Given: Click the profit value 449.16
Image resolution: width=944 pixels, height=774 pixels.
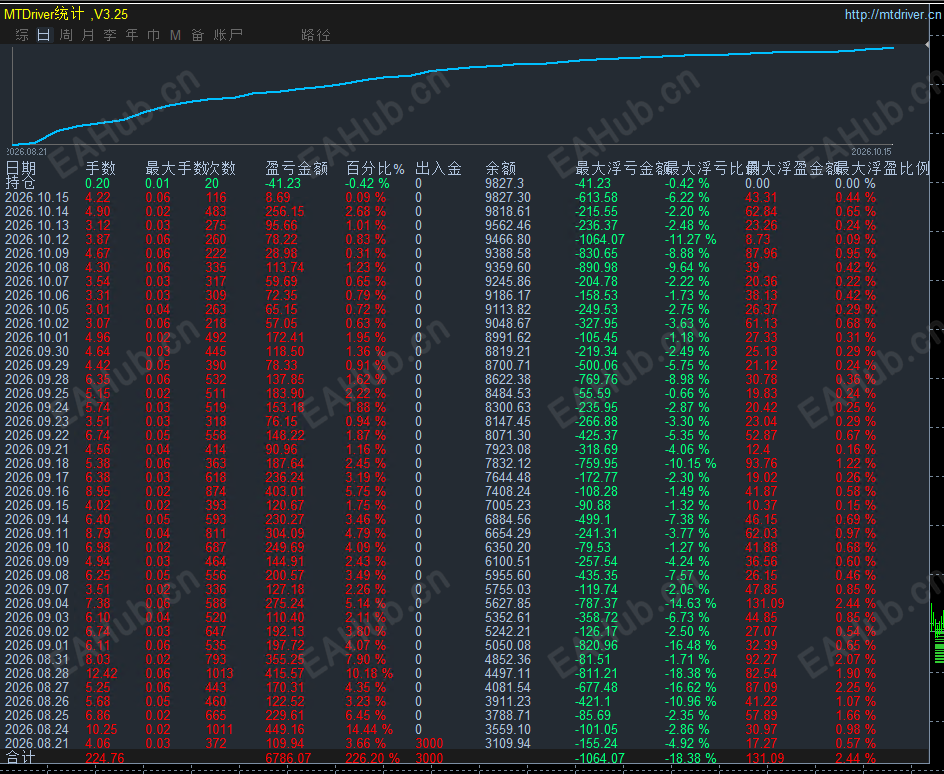Looking at the screenshot, I should click(x=285, y=729).
